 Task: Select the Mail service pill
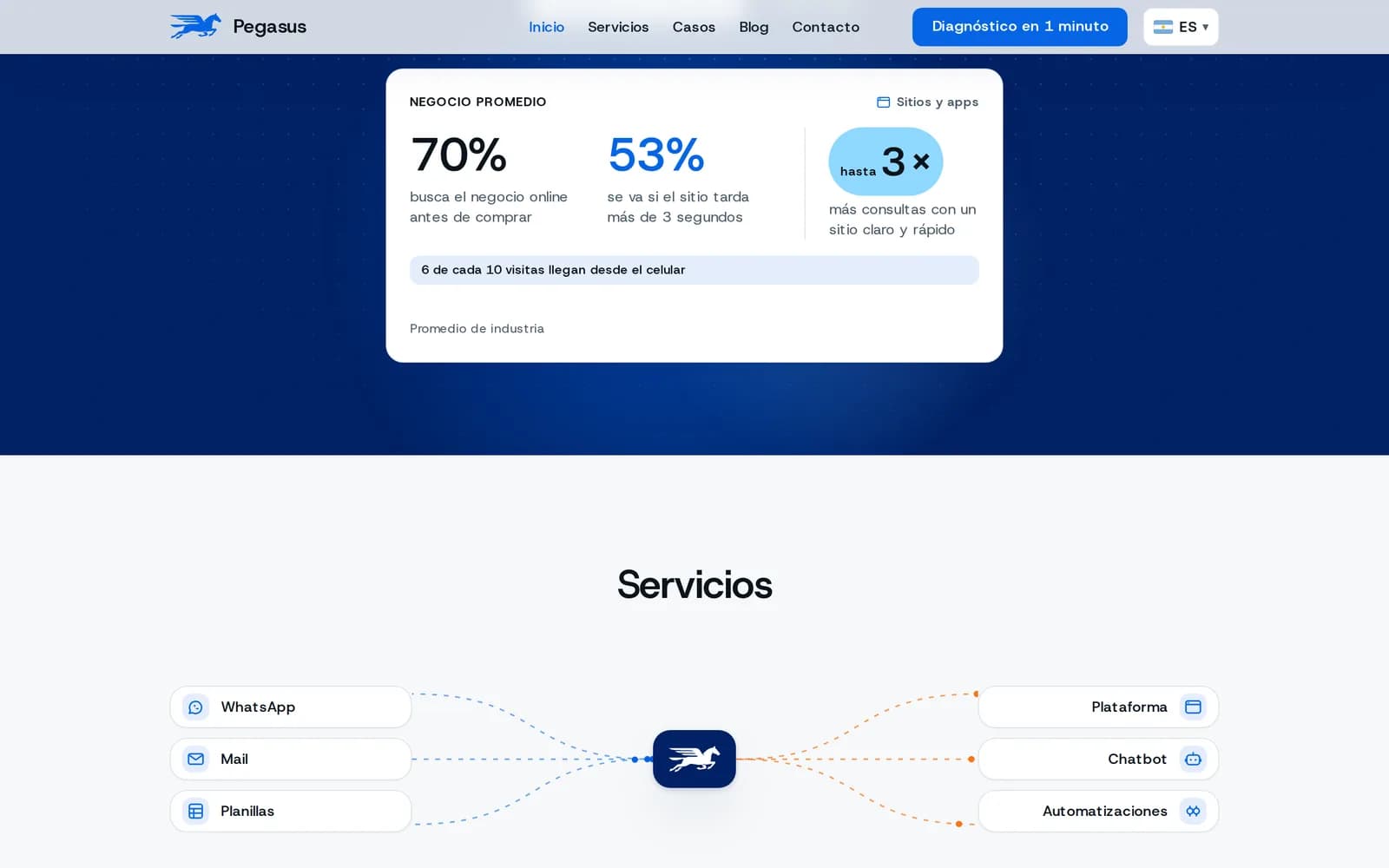tap(291, 759)
